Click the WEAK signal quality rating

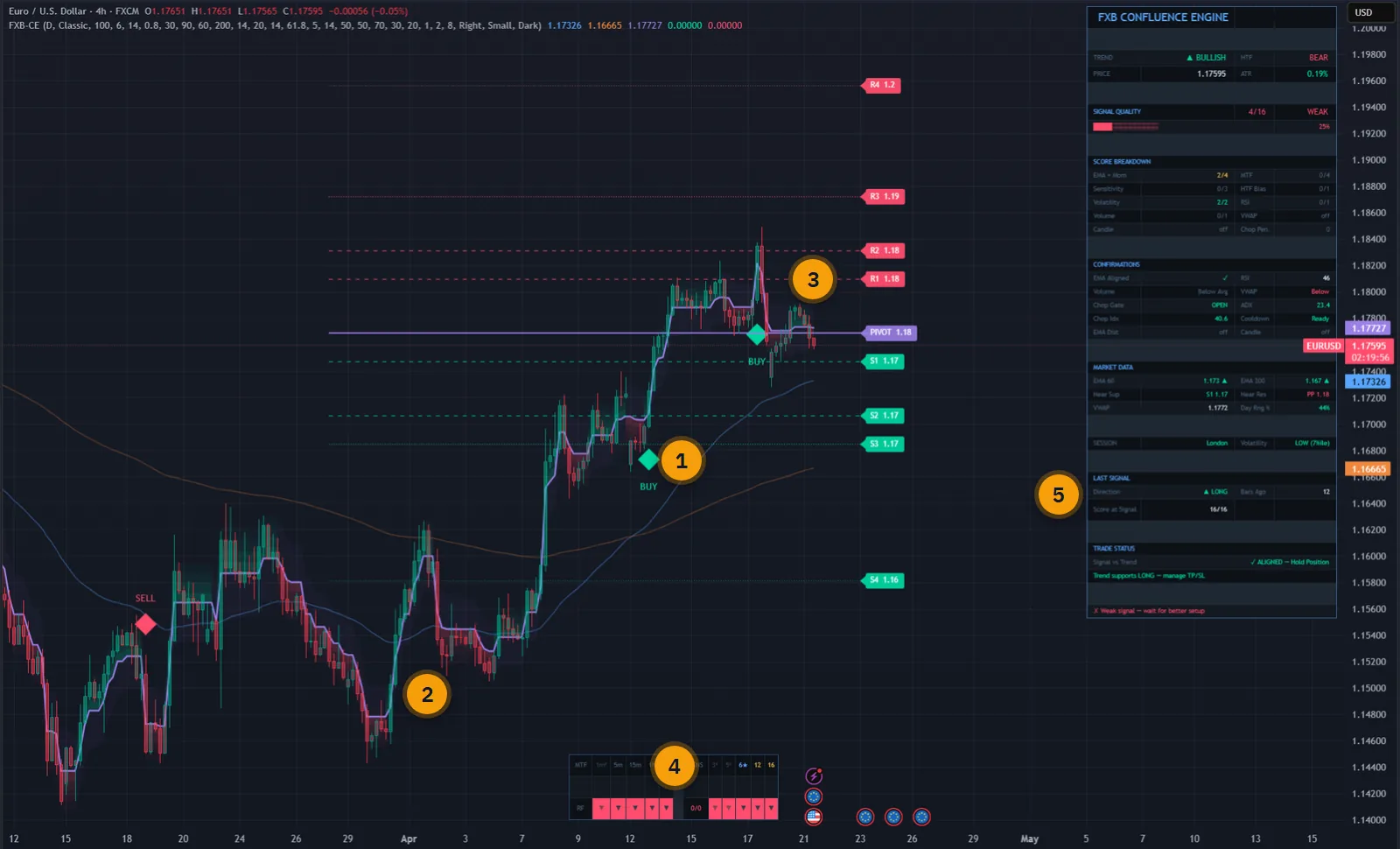click(1318, 112)
